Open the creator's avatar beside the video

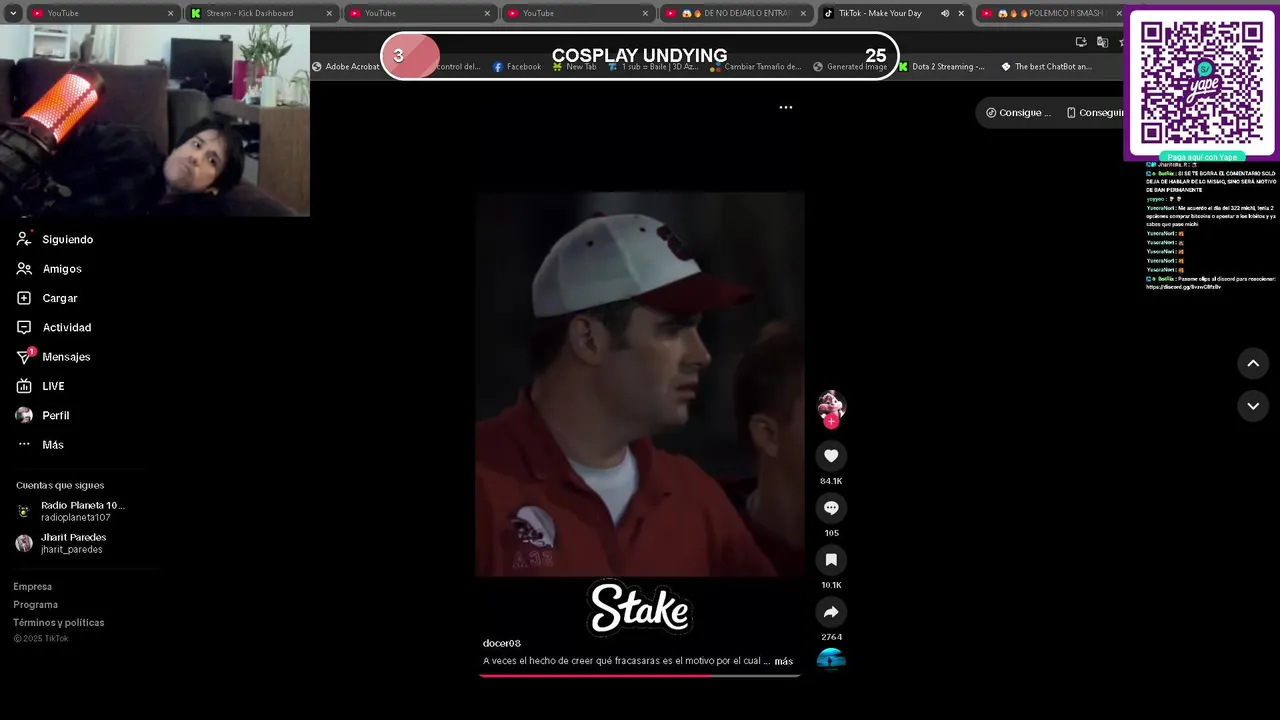tap(831, 404)
